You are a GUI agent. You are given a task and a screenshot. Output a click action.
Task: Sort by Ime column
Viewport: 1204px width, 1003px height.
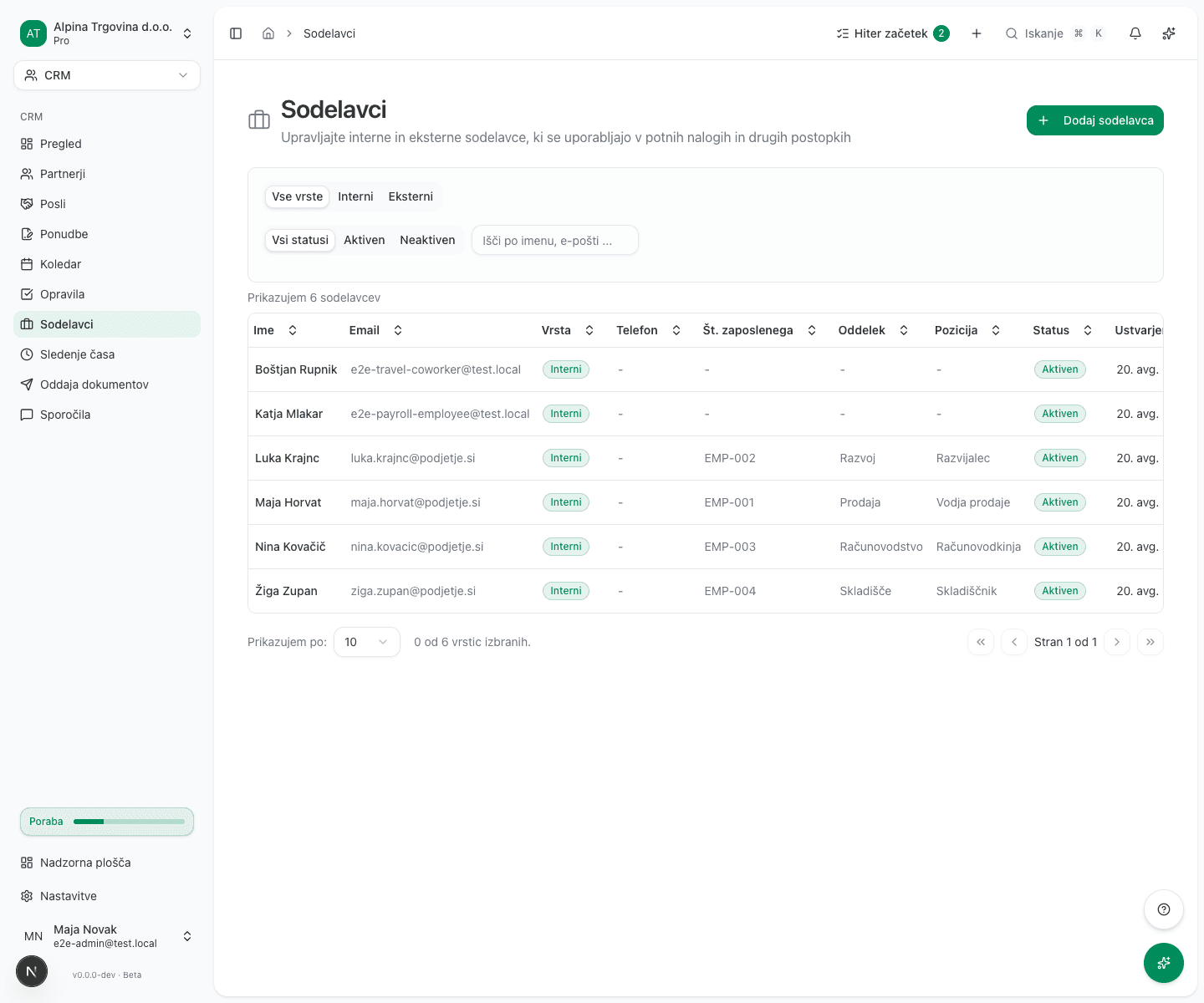pos(276,330)
